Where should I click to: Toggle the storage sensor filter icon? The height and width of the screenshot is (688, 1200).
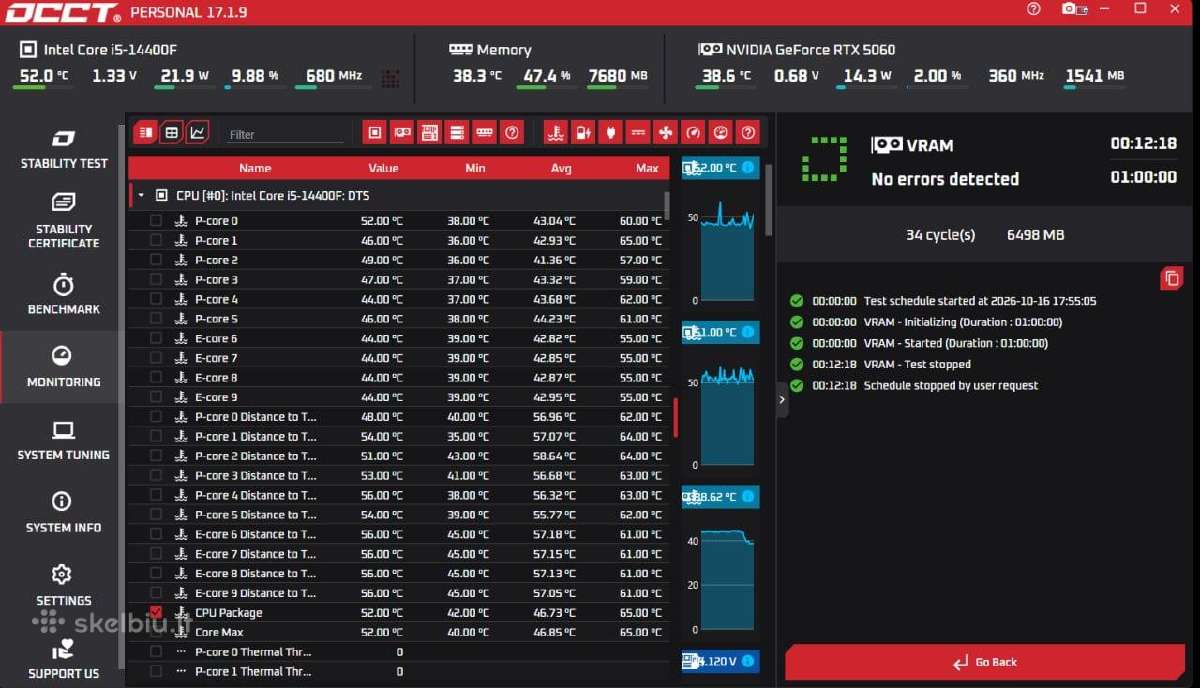457,132
